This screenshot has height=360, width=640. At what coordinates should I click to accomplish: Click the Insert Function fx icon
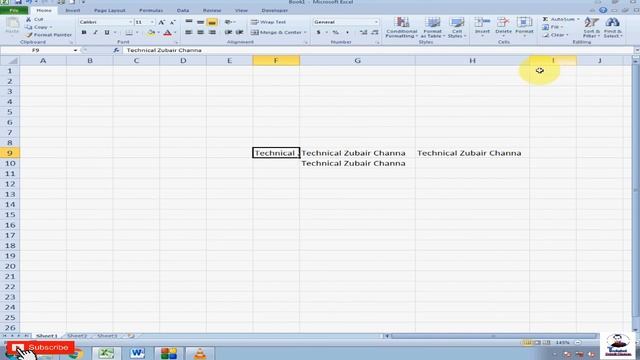116,50
